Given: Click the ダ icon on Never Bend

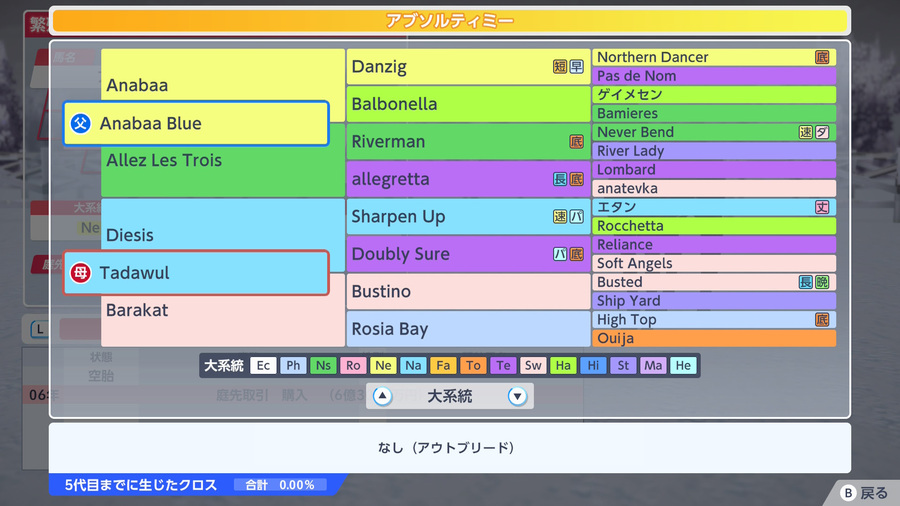Looking at the screenshot, I should (x=822, y=132).
